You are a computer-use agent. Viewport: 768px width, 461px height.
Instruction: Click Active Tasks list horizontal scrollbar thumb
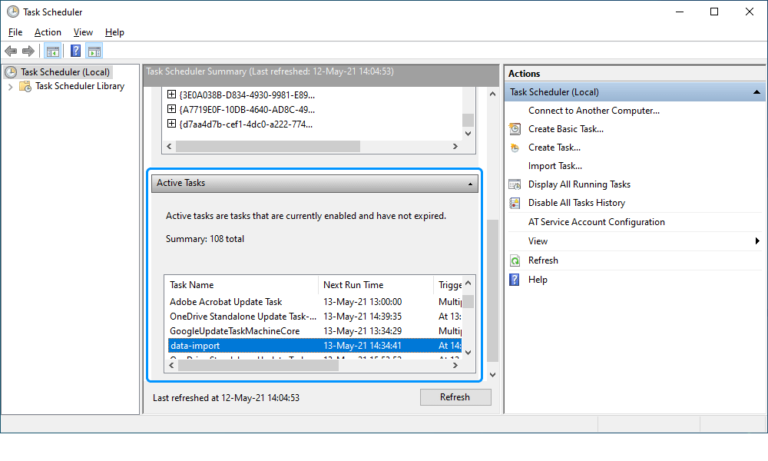258,365
